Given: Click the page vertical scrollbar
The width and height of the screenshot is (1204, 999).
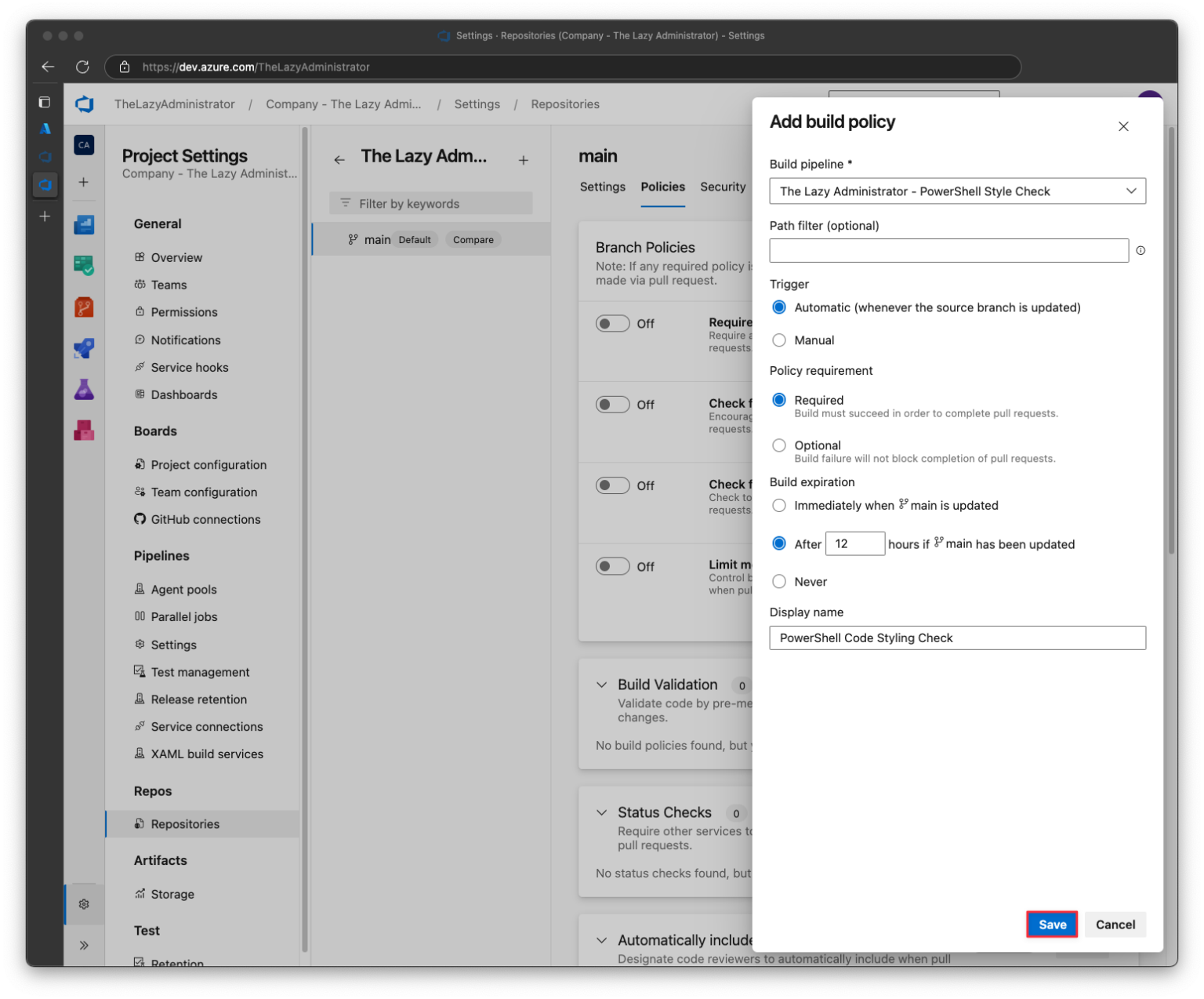Looking at the screenshot, I should pos(1172,341).
